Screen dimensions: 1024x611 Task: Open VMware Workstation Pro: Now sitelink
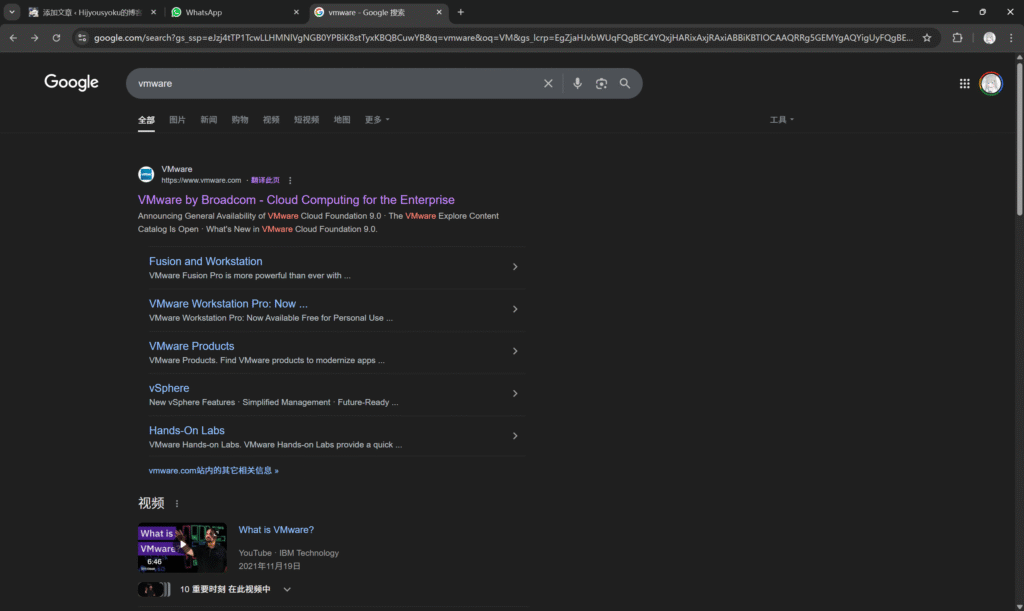pos(228,304)
